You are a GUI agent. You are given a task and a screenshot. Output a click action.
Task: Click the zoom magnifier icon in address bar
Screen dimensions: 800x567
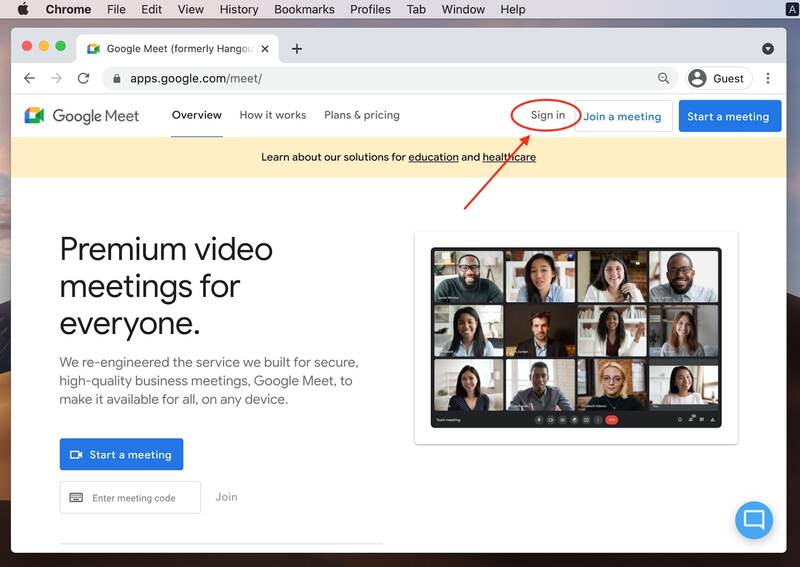point(663,78)
